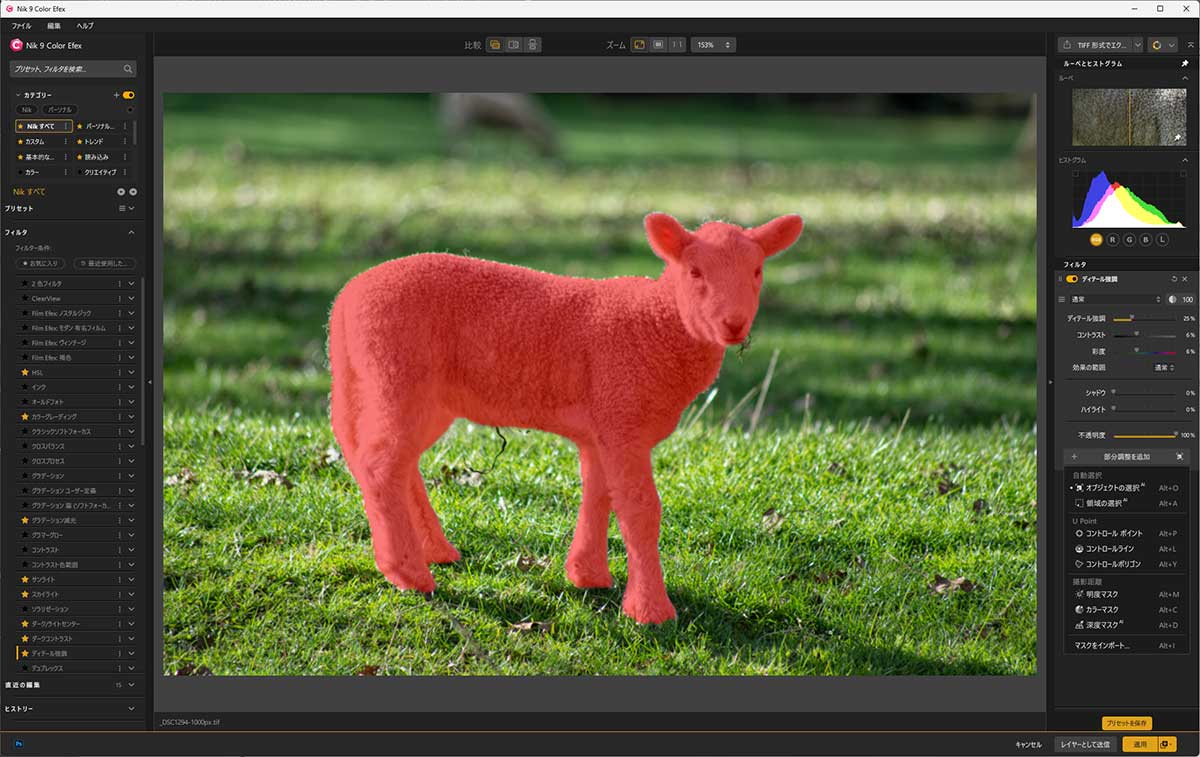Click the 不透明度 slider handle
The image size is (1200, 757).
pyautogui.click(x=1175, y=435)
